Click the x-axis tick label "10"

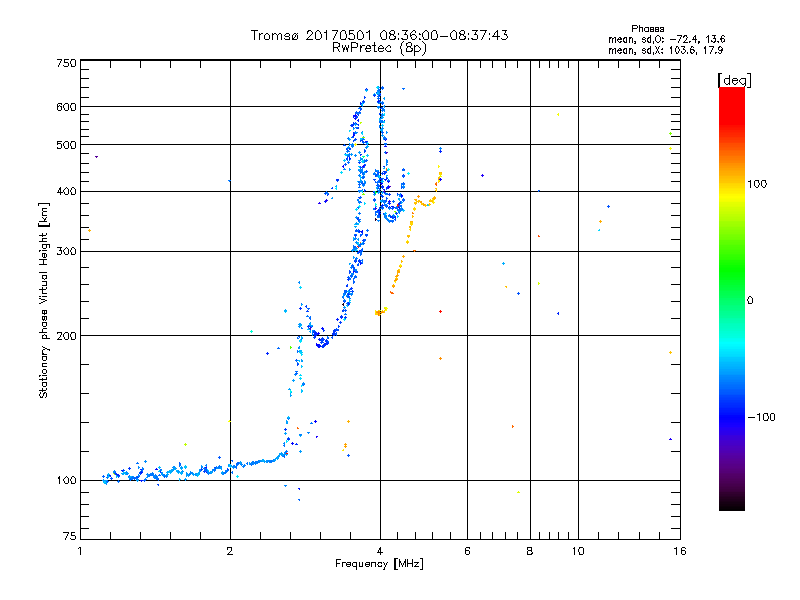coord(578,551)
